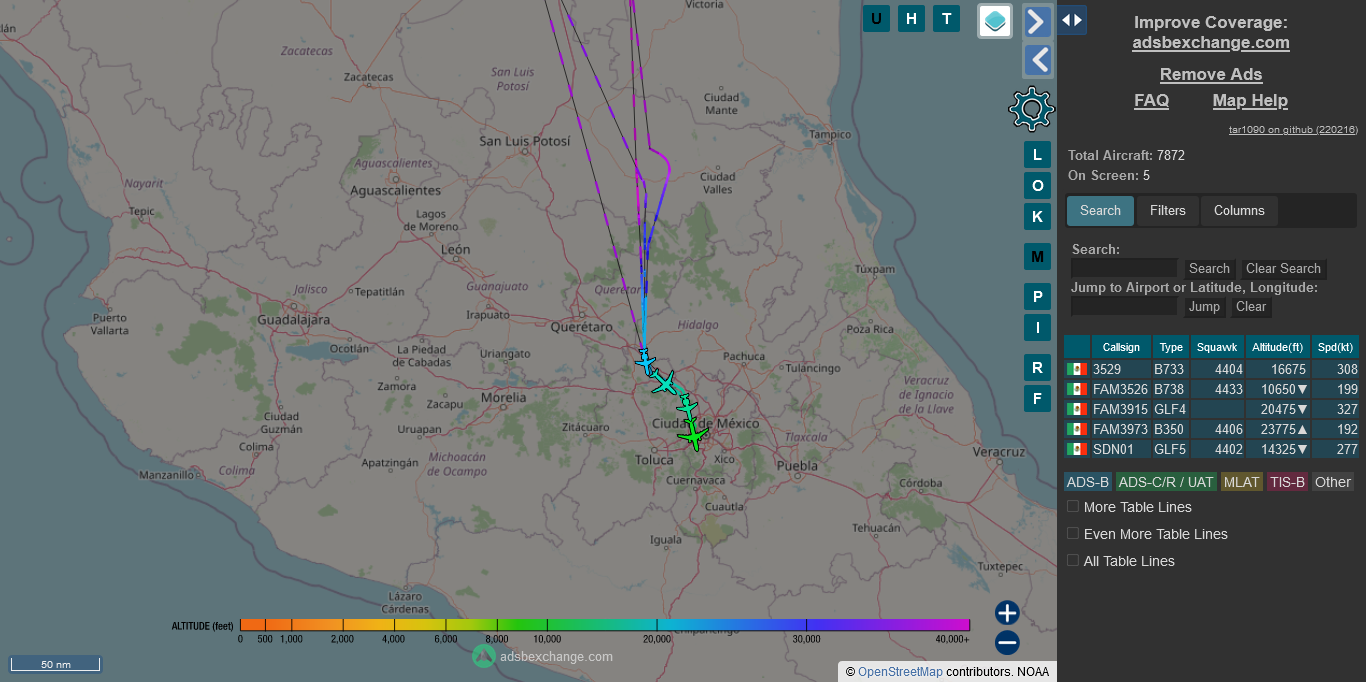Select aircraft row 3529

pyautogui.click(x=1211, y=369)
